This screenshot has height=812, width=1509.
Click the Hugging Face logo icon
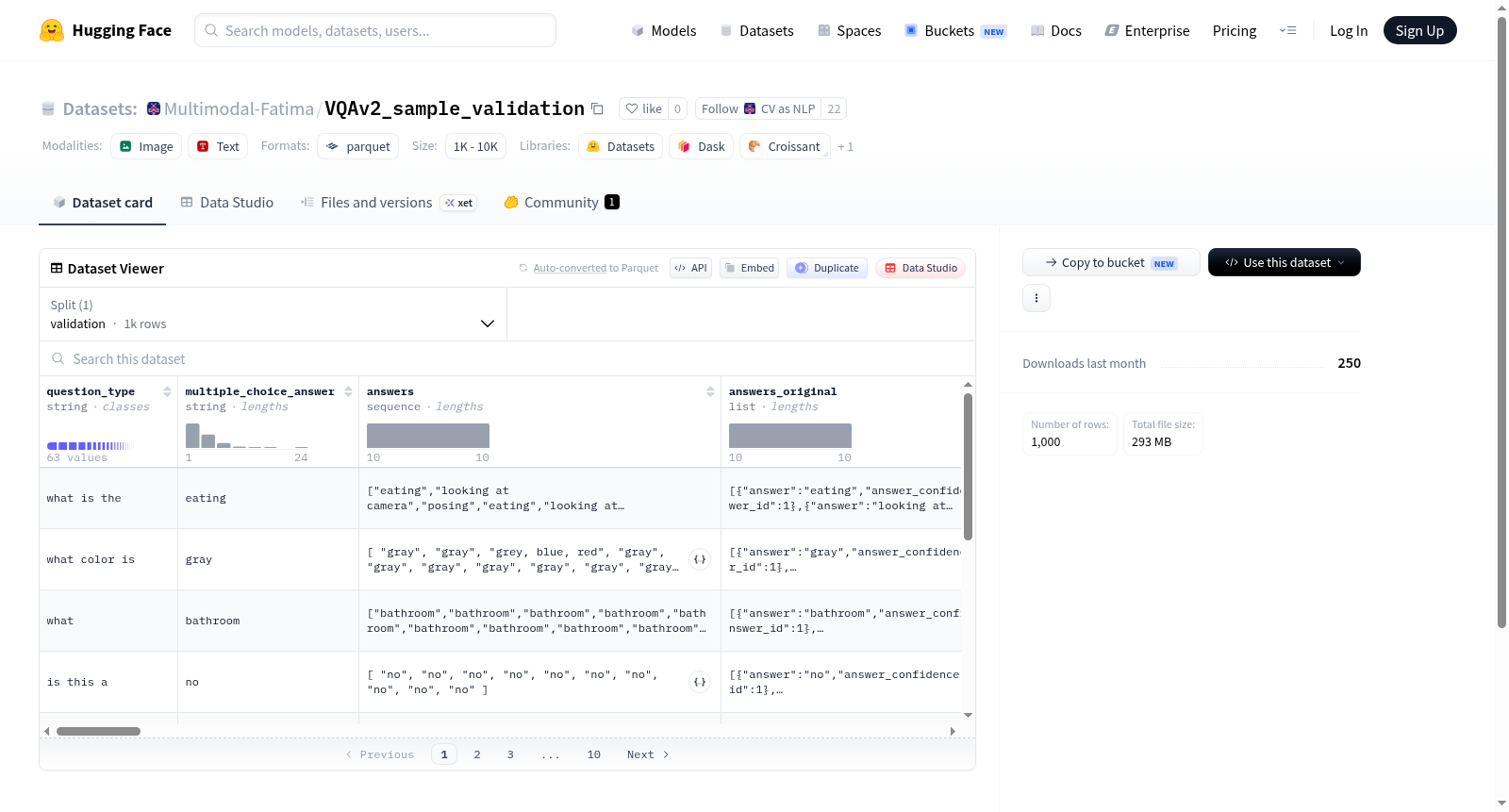(52, 30)
